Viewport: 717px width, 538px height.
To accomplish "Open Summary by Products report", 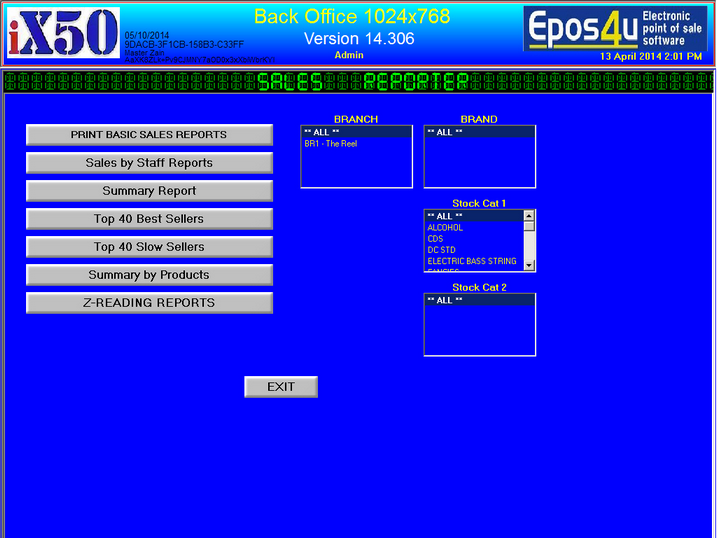I will point(149,275).
